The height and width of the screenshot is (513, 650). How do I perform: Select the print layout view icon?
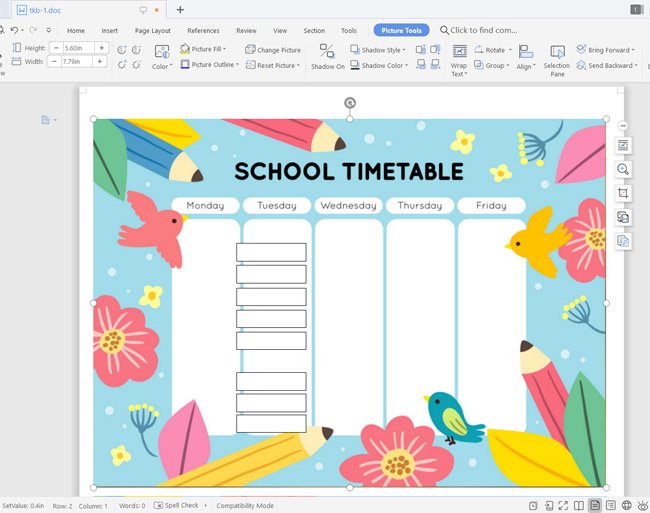595,505
